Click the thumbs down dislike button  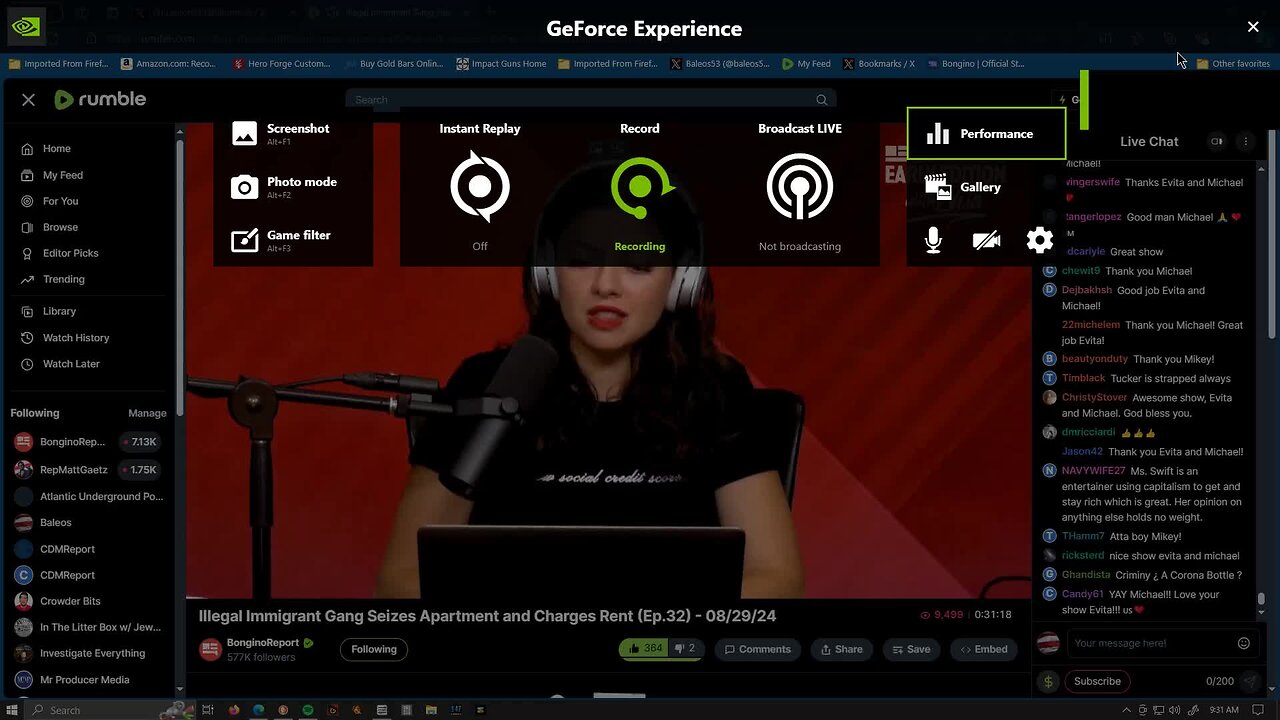click(x=685, y=648)
